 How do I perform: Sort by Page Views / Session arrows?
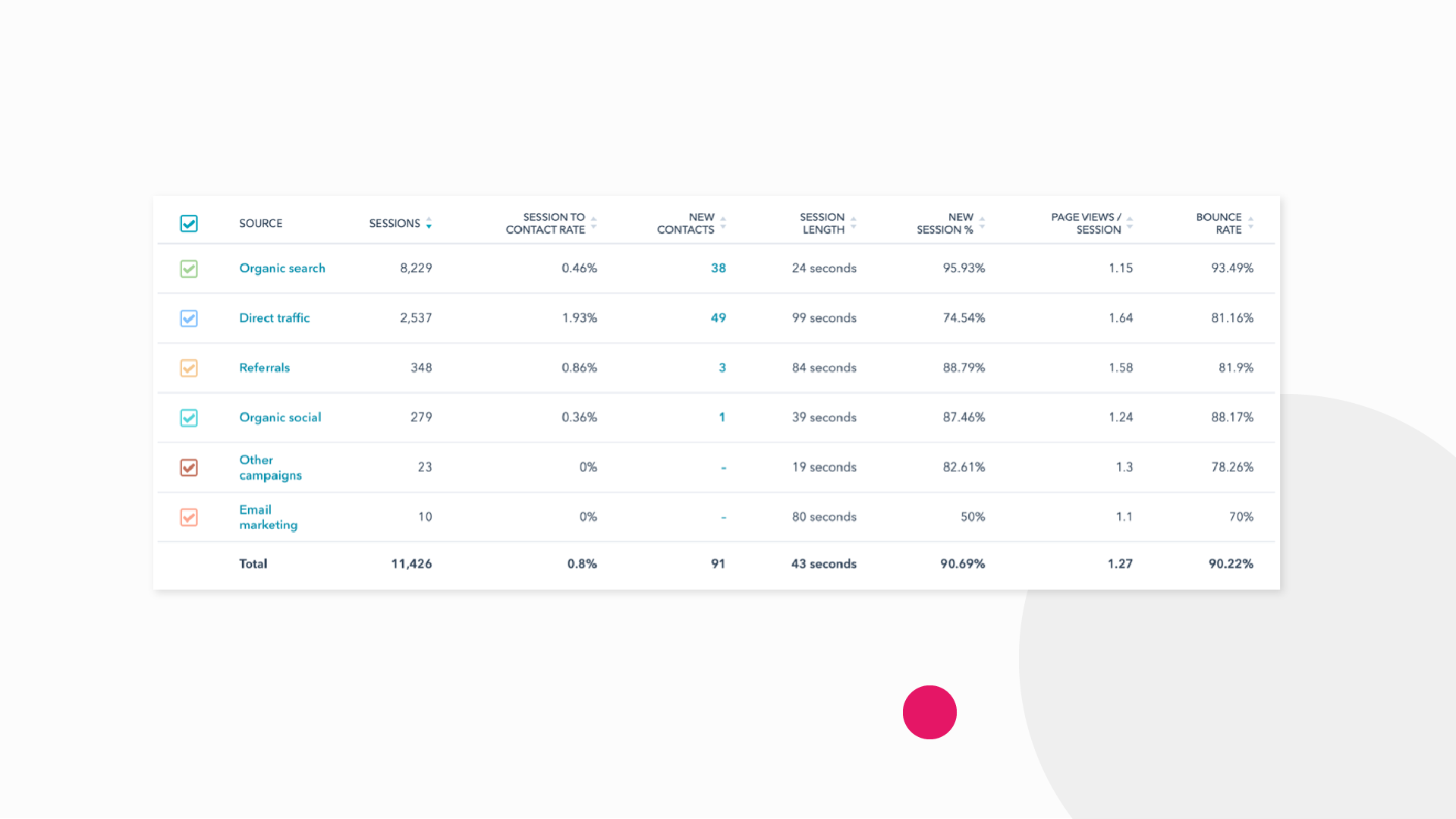1129,223
